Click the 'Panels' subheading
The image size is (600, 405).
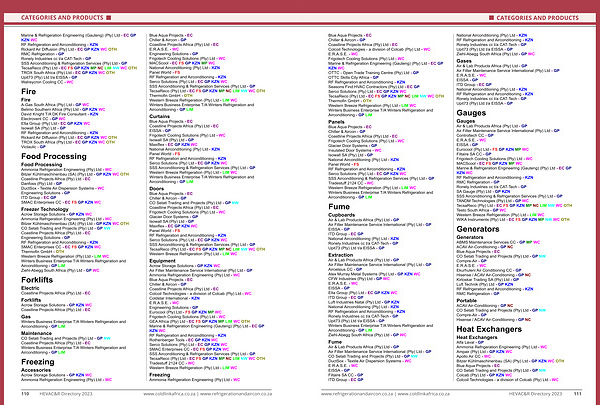[336, 122]
